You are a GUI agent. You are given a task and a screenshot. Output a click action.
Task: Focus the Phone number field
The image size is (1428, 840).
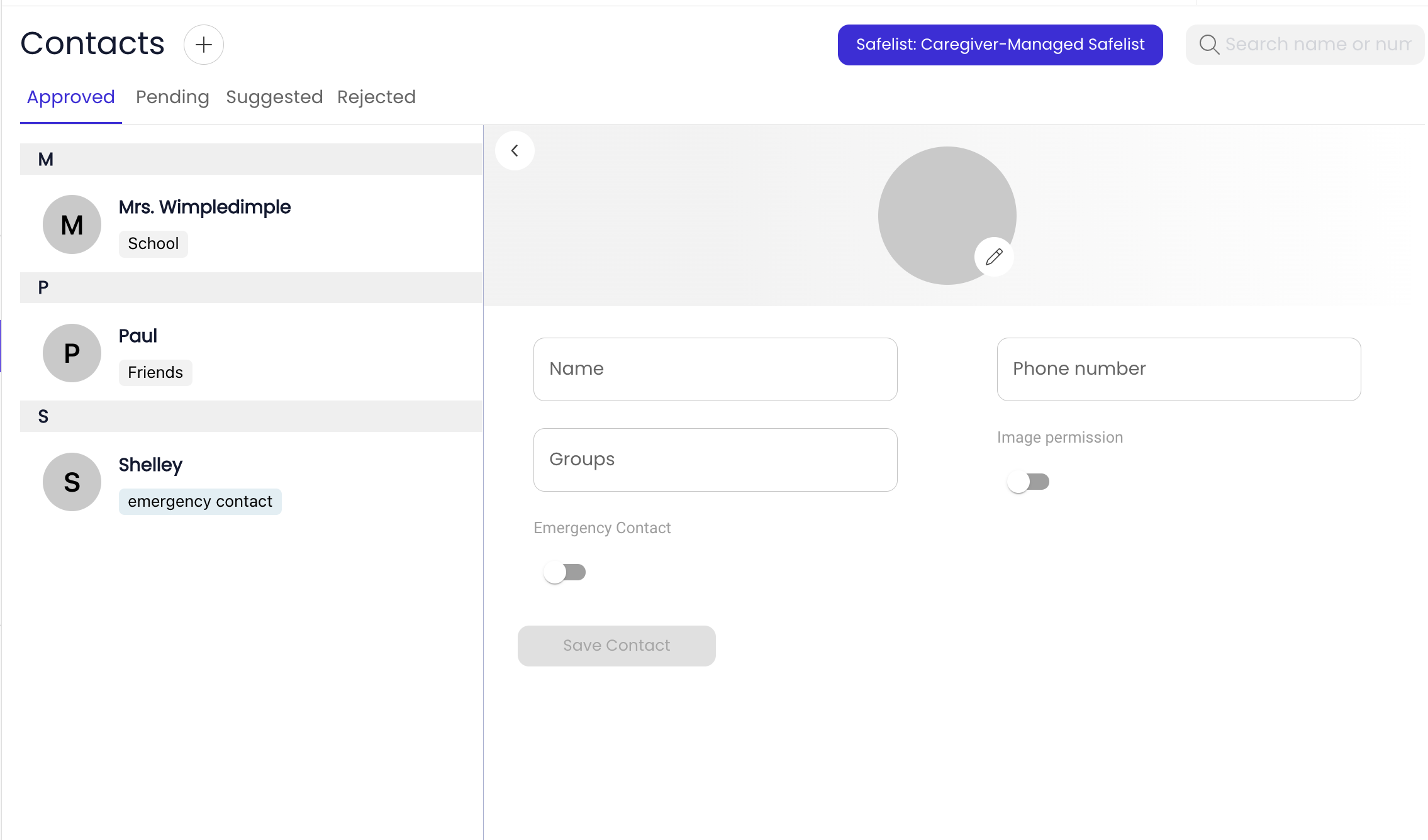[x=1178, y=369]
